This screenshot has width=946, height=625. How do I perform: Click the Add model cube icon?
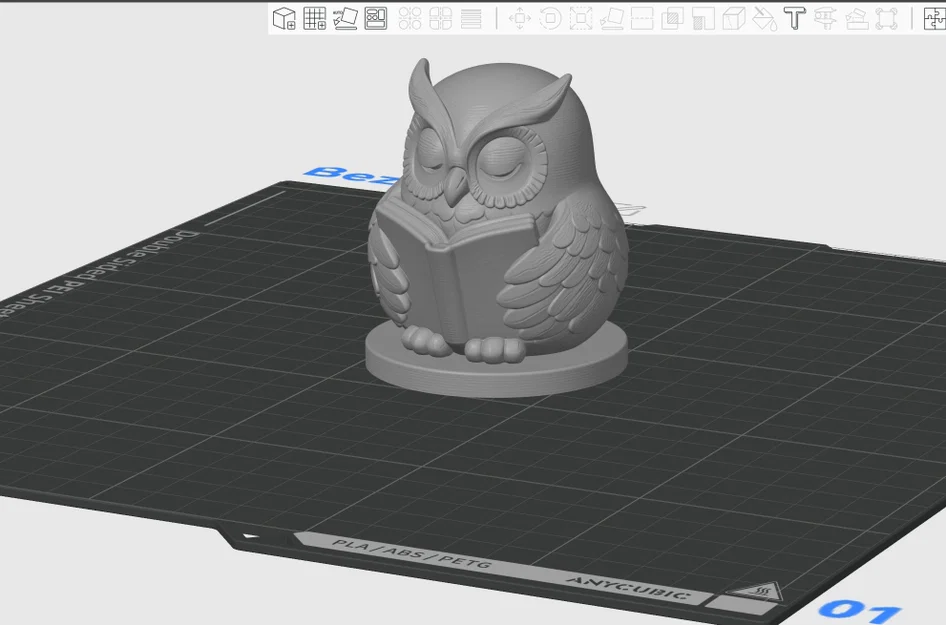[x=284, y=18]
